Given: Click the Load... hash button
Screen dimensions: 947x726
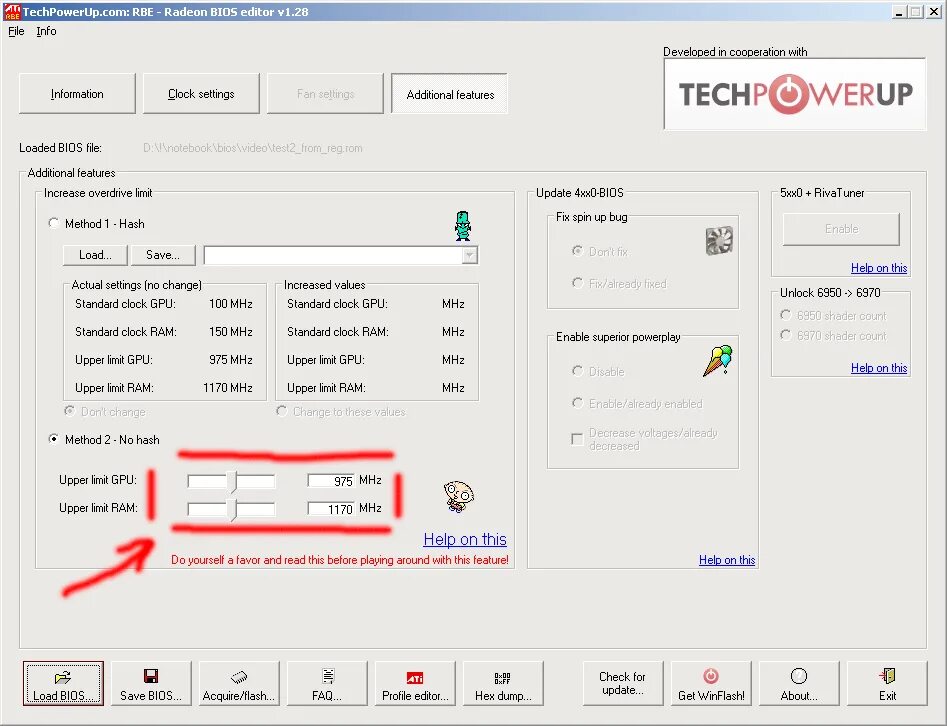Looking at the screenshot, I should [x=95, y=255].
